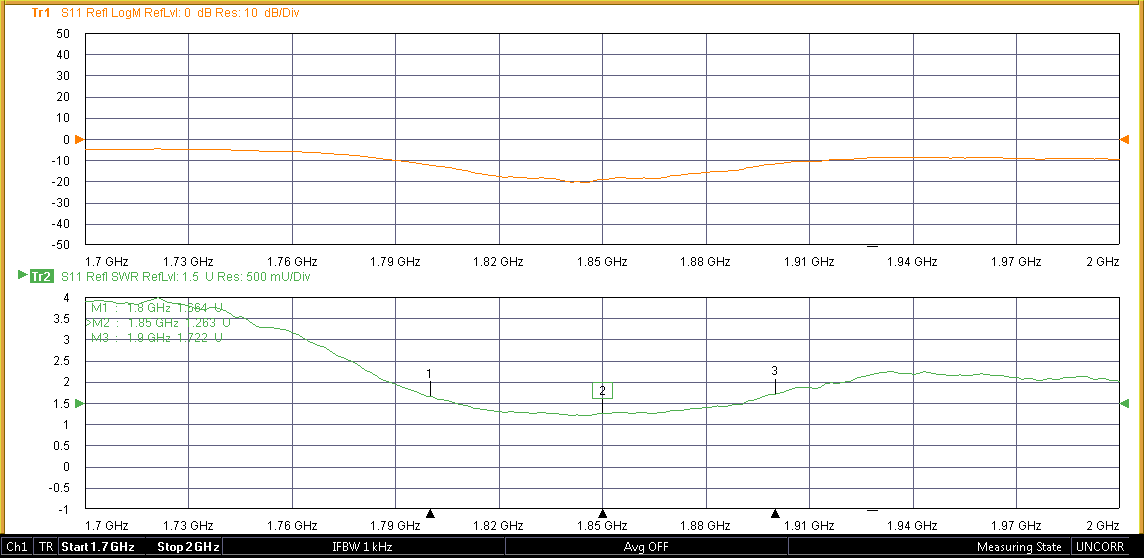This screenshot has width=1144, height=558.
Task: Click the orange left reference level indicator
Action: point(80,139)
